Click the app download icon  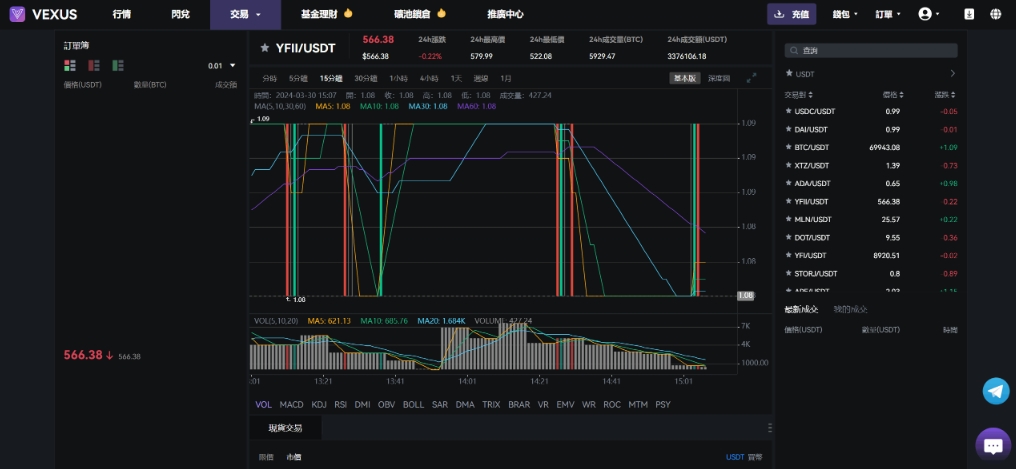pyautogui.click(x=969, y=14)
